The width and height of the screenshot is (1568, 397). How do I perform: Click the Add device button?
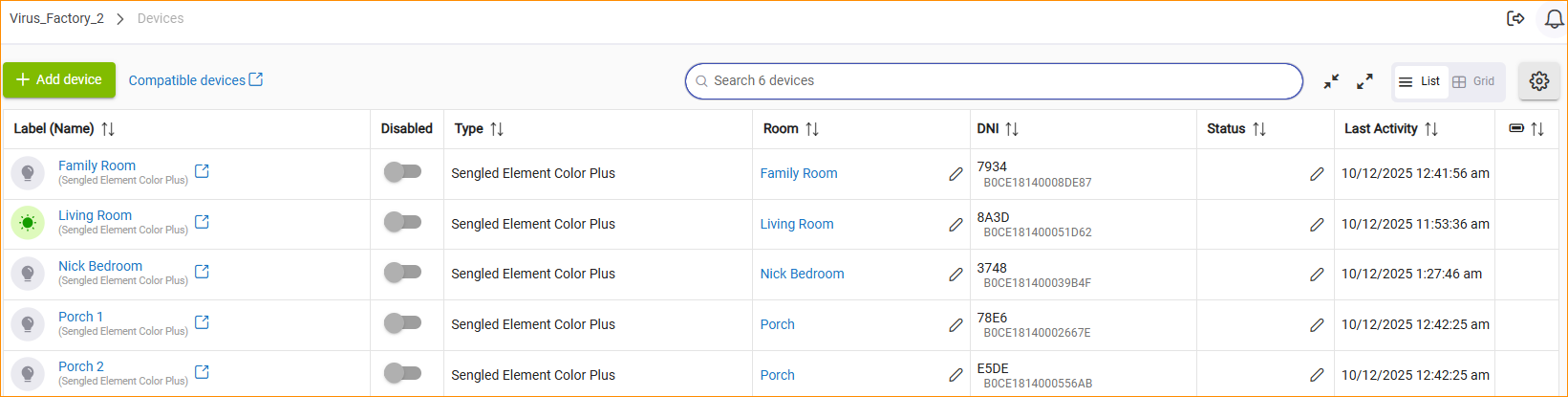point(59,80)
